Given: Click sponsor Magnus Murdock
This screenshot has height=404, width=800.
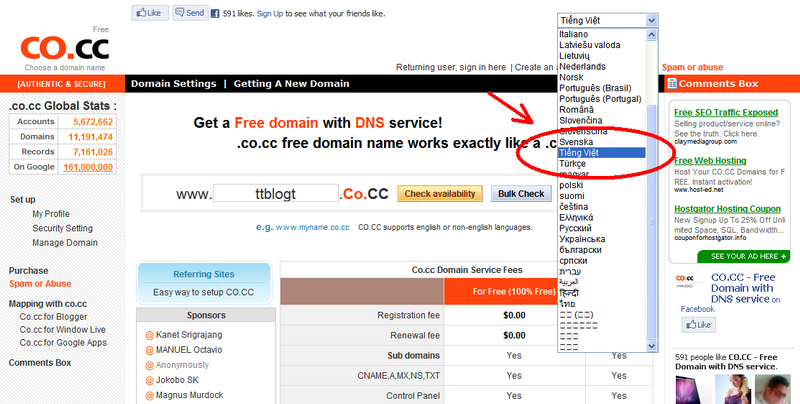Looking at the screenshot, I should (x=189, y=395).
